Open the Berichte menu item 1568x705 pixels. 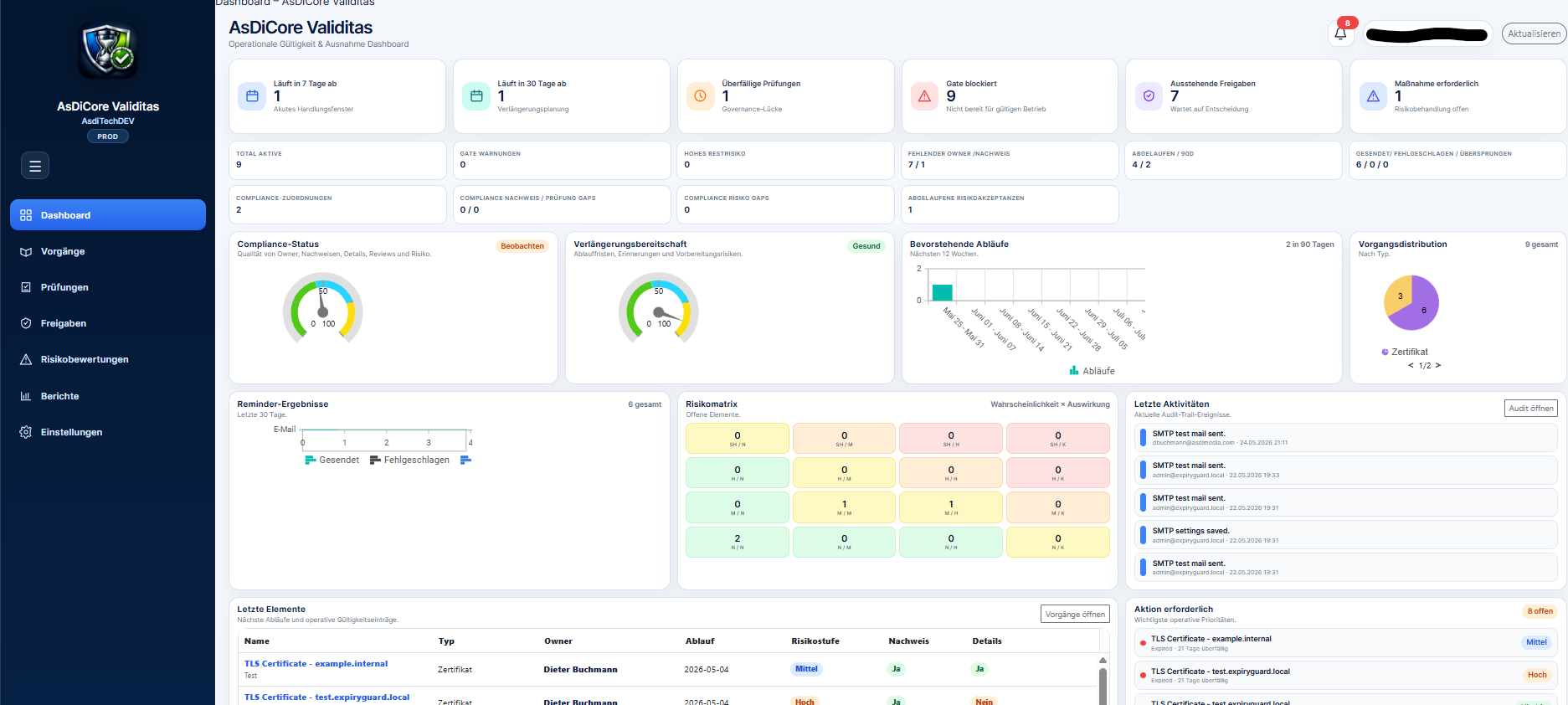108,396
